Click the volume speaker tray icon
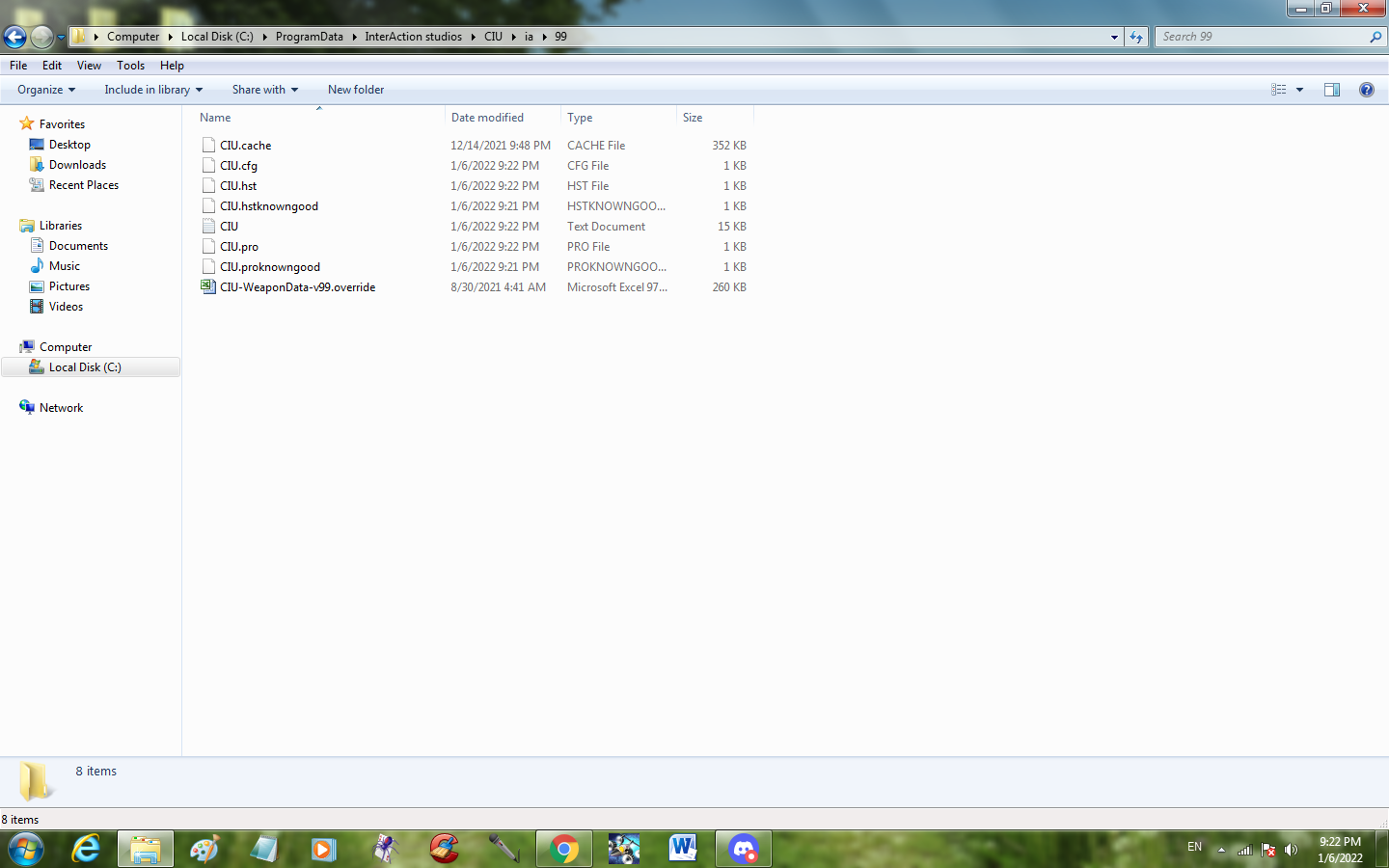Image resolution: width=1389 pixels, height=868 pixels. [1291, 850]
